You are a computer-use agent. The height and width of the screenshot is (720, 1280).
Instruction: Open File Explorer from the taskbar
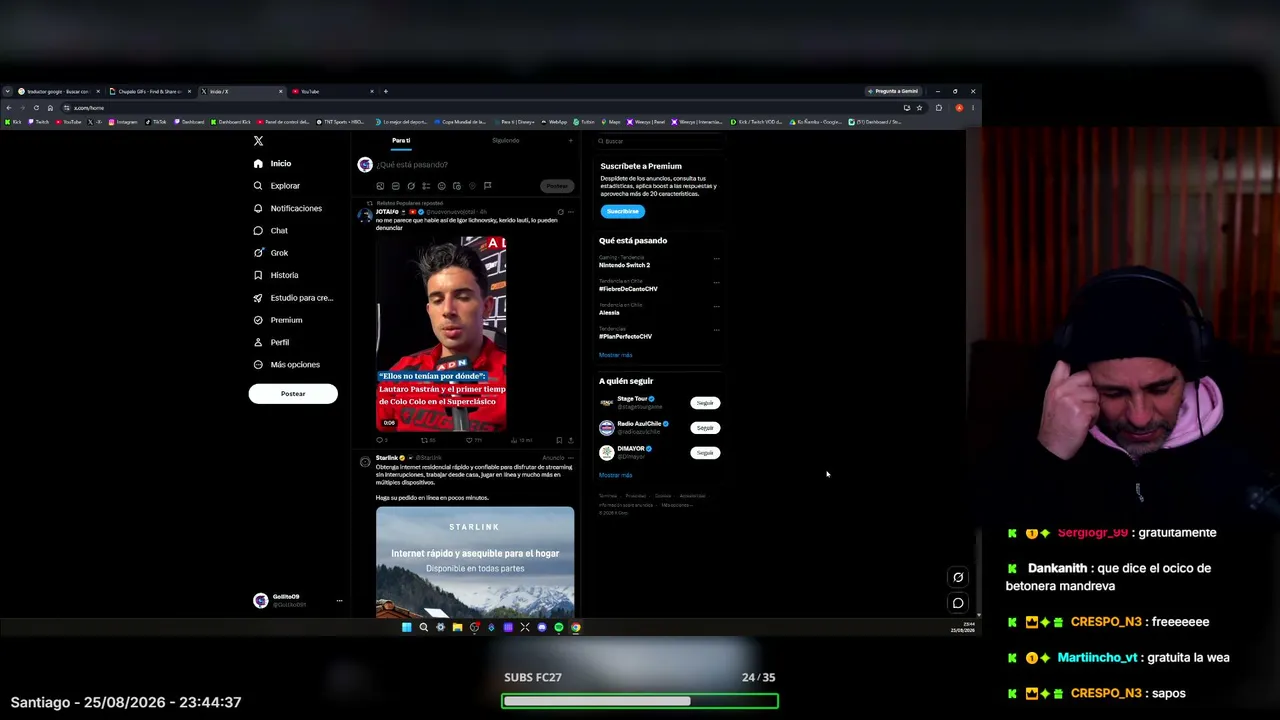[x=457, y=628]
